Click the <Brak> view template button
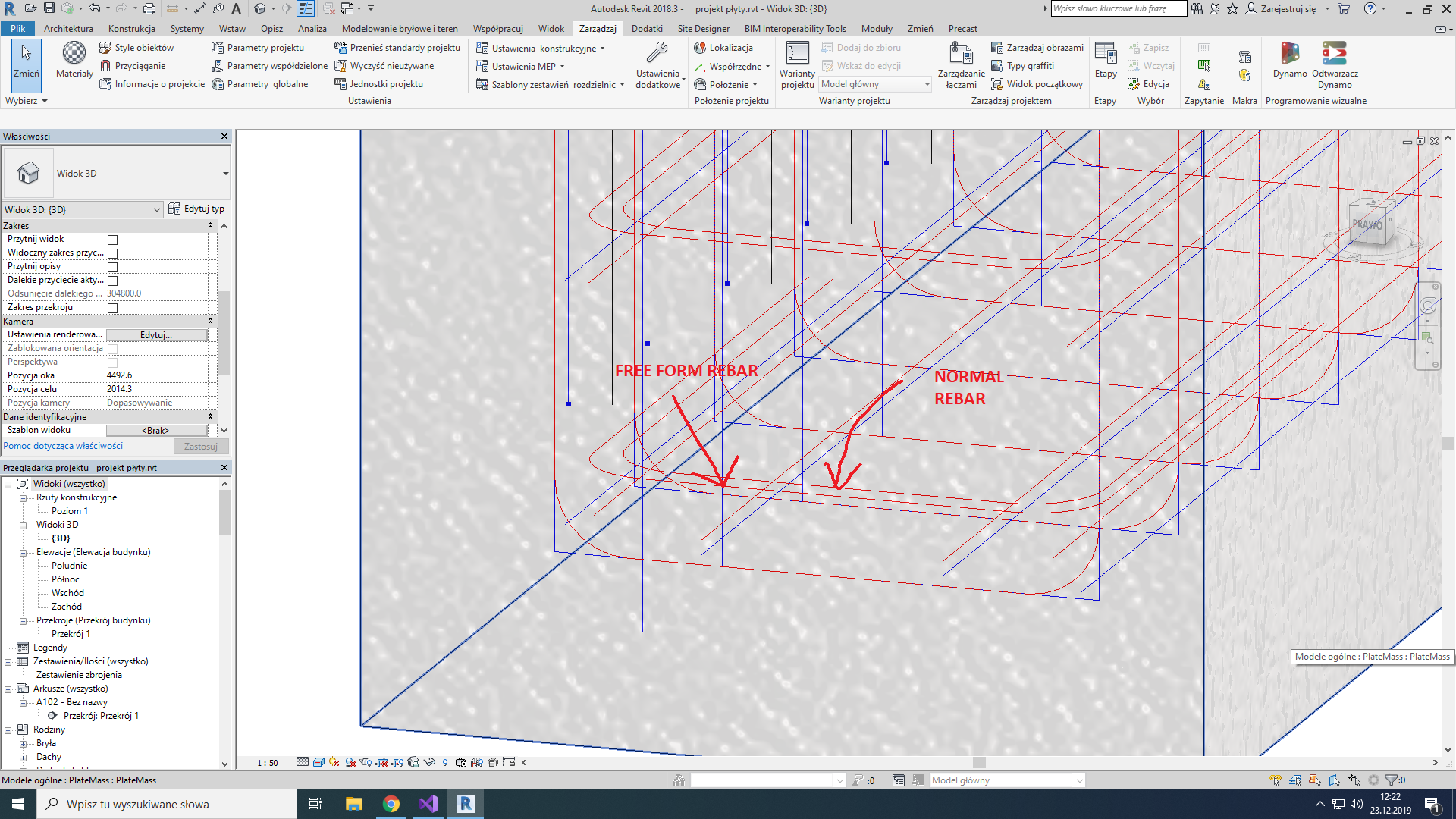Viewport: 1456px width, 819px height. tap(156, 431)
